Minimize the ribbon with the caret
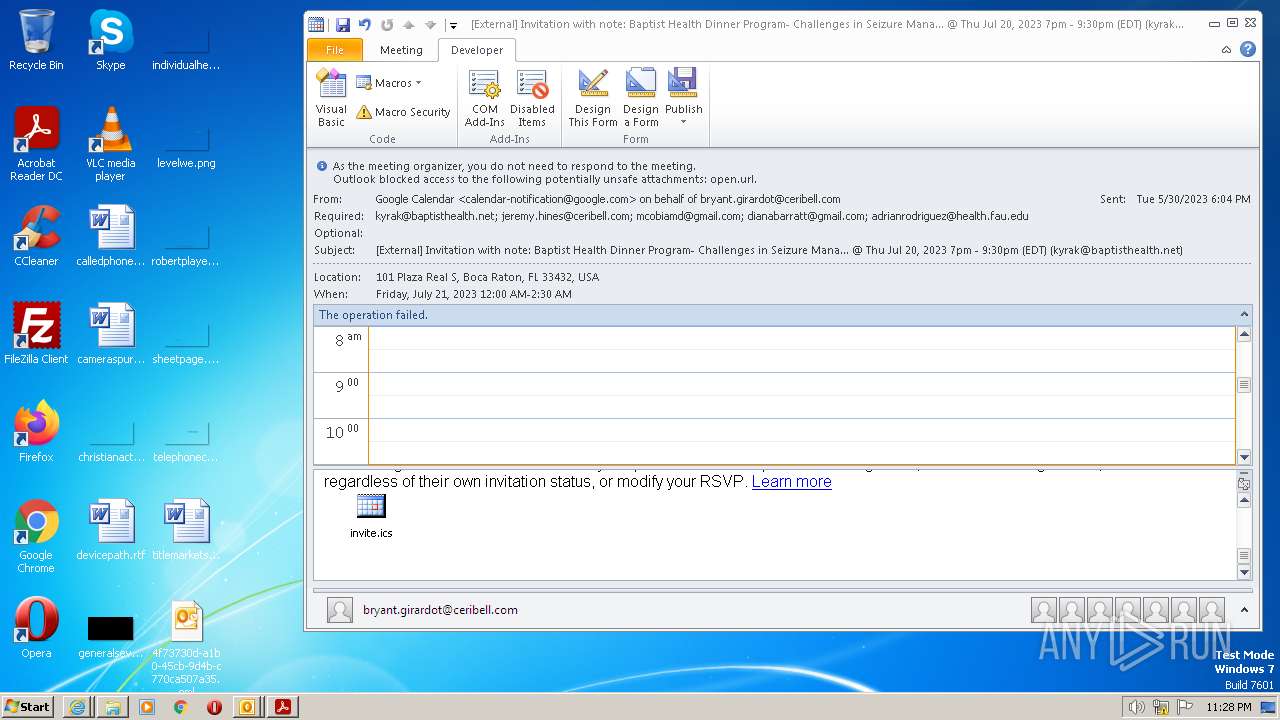This screenshot has height=720, width=1280. tap(1227, 49)
